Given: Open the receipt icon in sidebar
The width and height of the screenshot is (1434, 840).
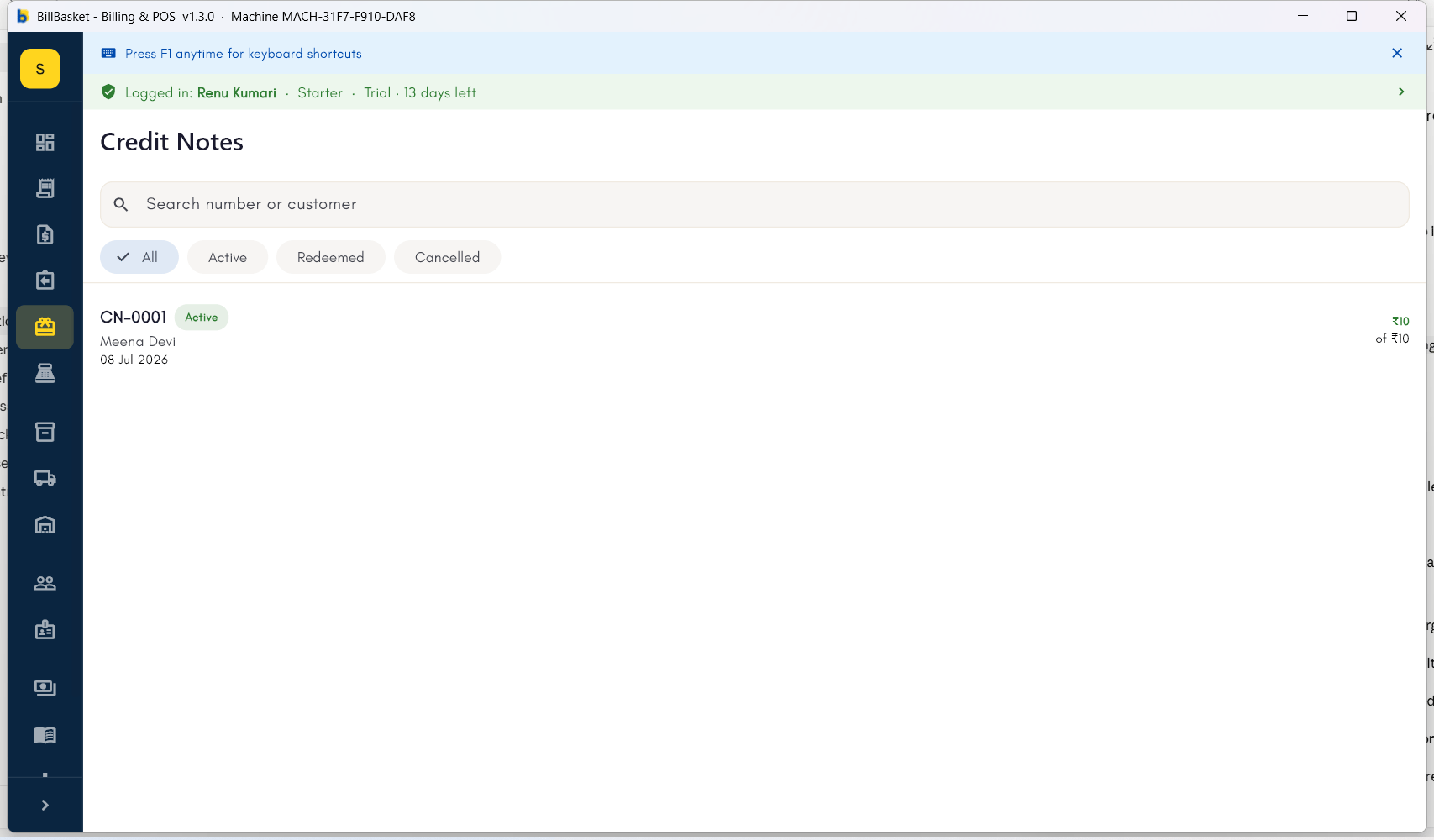Looking at the screenshot, I should [x=45, y=188].
